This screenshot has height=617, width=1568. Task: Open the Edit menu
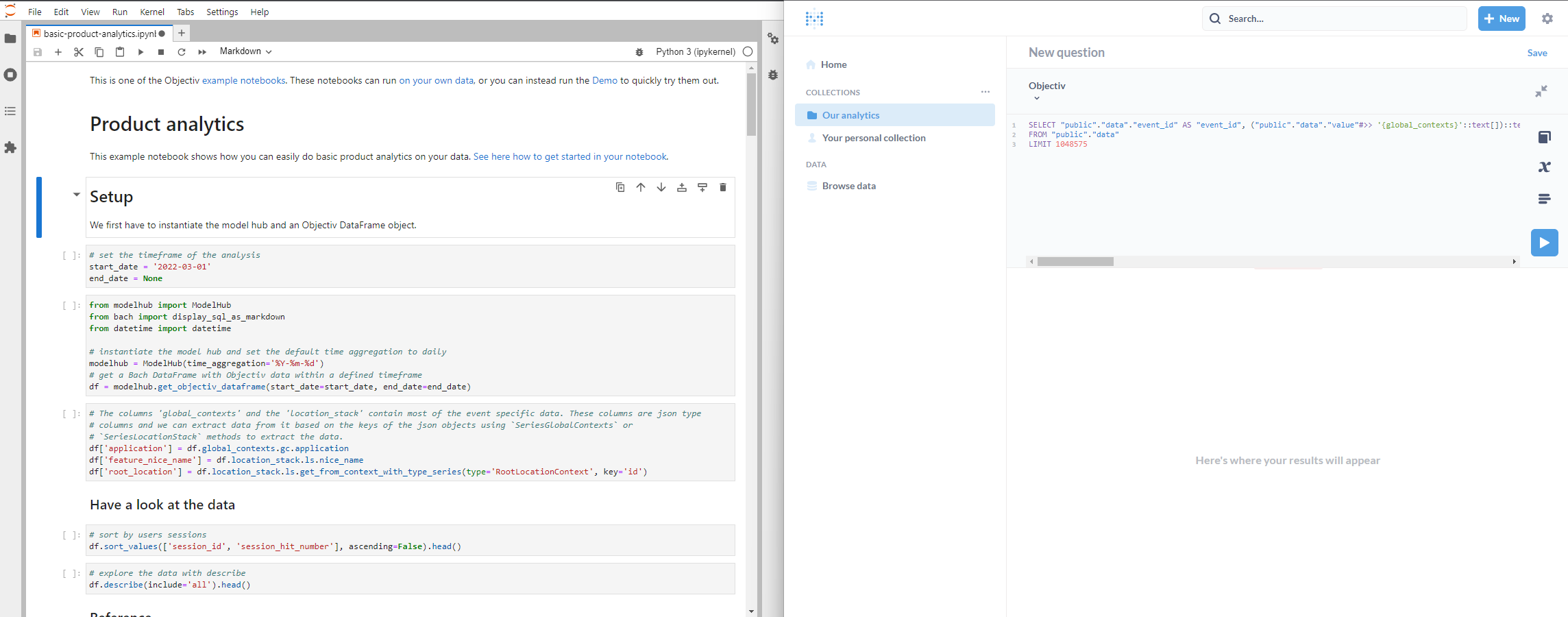coord(62,12)
